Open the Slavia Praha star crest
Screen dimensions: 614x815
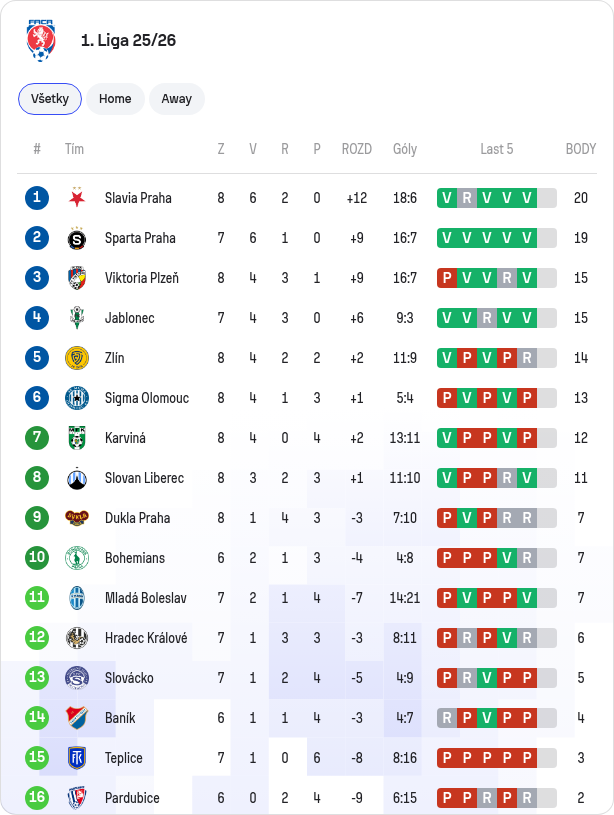pos(77,198)
